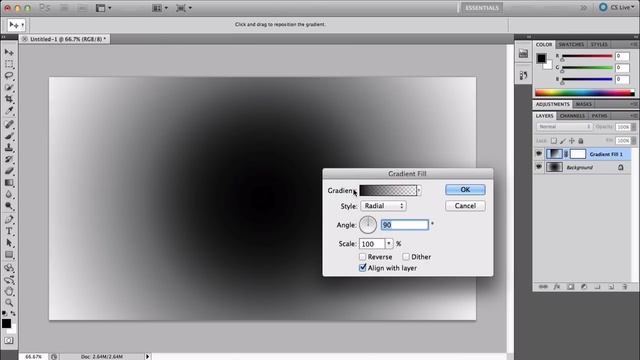640x360 pixels.
Task: Open the layer Opacity slider arrow
Action: pyautogui.click(x=633, y=127)
